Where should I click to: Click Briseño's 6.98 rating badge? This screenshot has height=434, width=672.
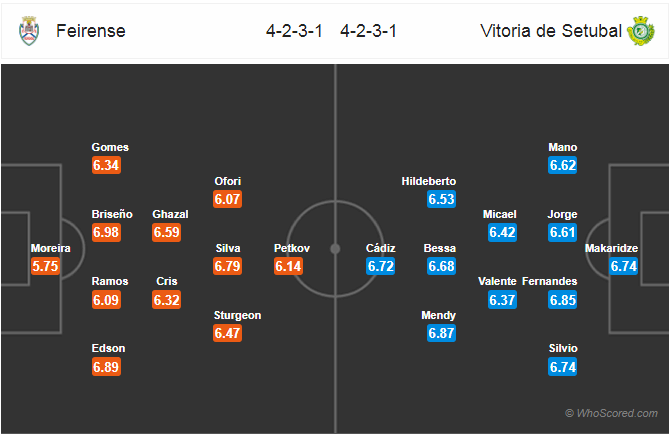106,232
